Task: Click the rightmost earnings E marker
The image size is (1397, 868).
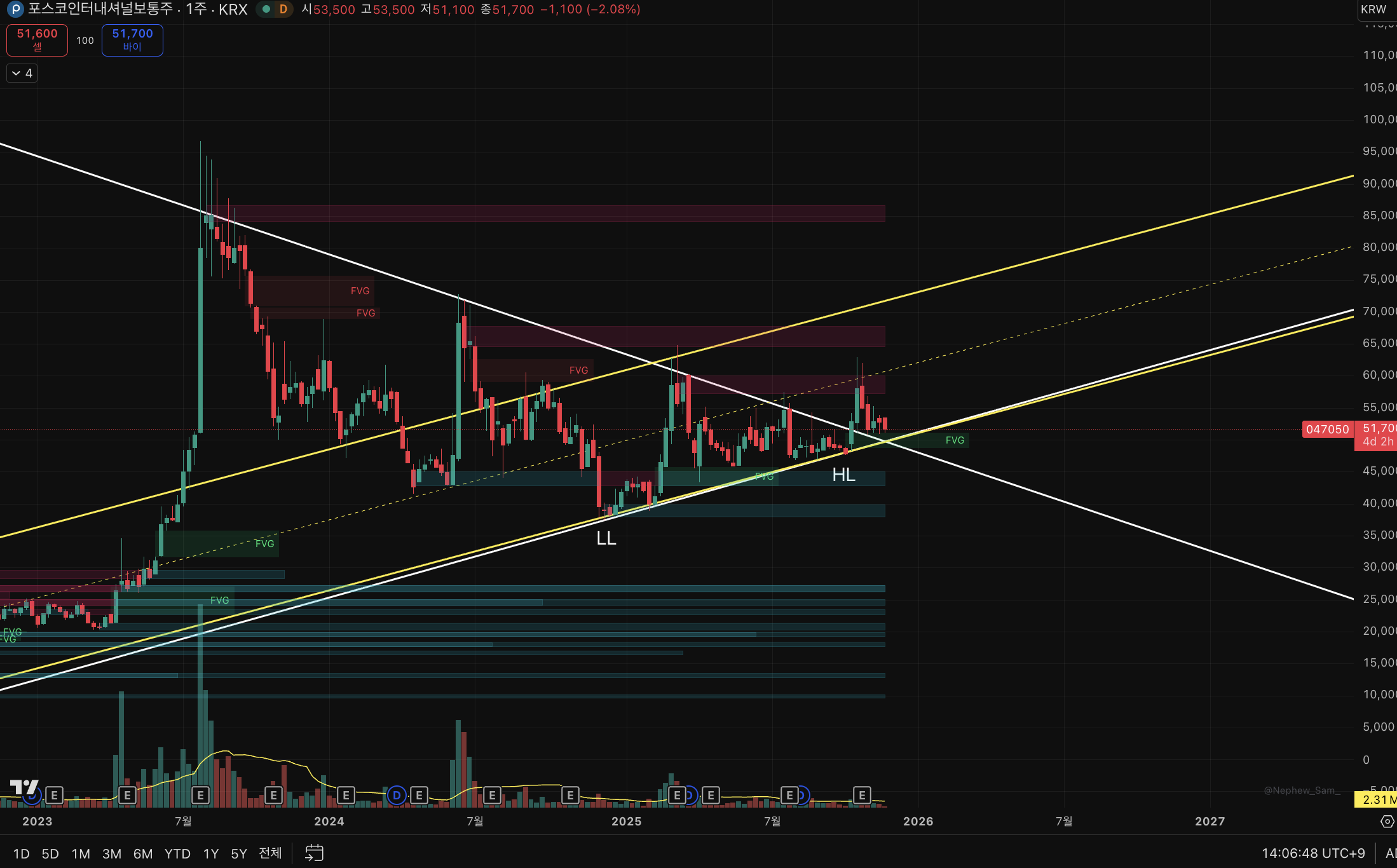Action: [x=862, y=795]
